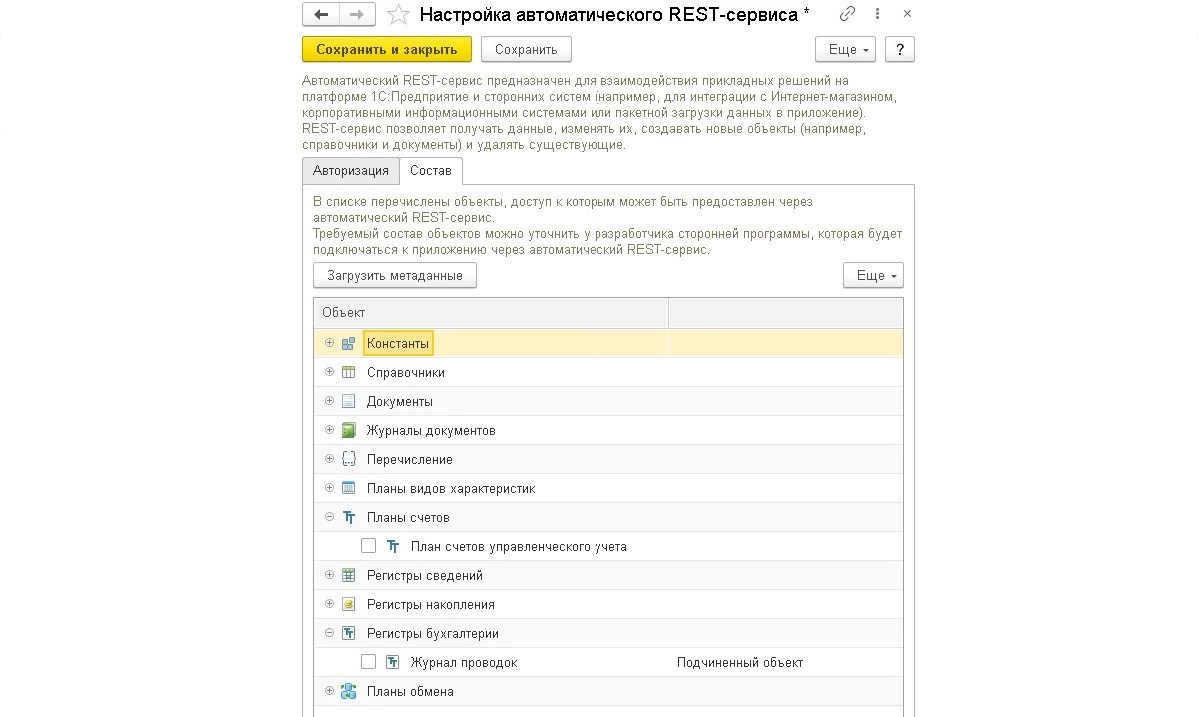
Task: Click the back navigation arrow
Action: 321,15
